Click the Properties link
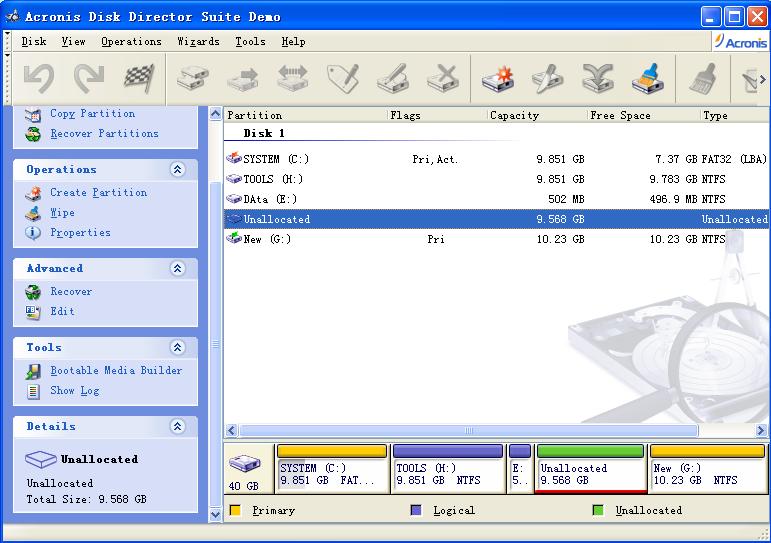This screenshot has width=771, height=543. click(x=80, y=233)
